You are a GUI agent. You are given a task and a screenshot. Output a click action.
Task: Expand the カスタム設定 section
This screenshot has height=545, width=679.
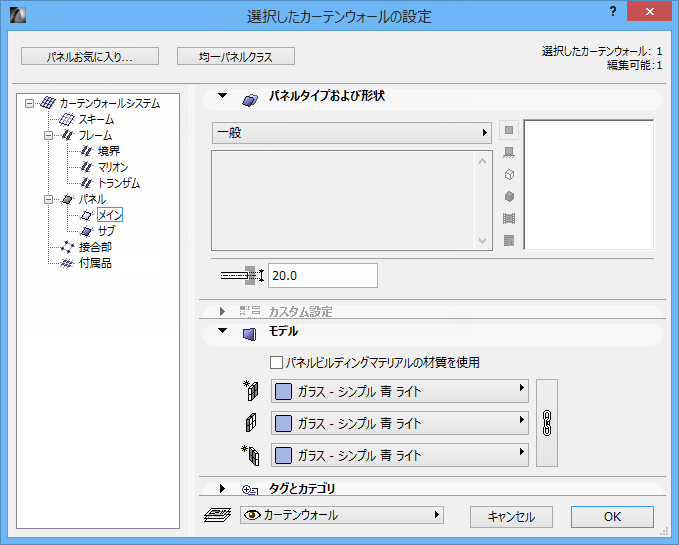point(222,311)
